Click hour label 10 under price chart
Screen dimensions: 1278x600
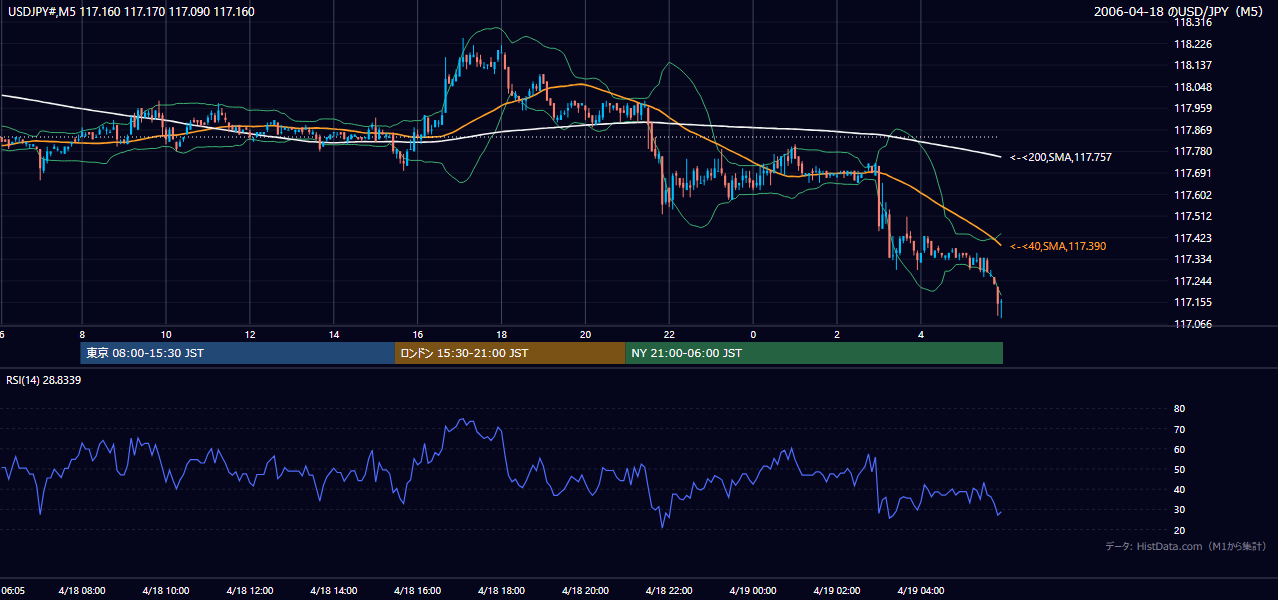[x=166, y=334]
